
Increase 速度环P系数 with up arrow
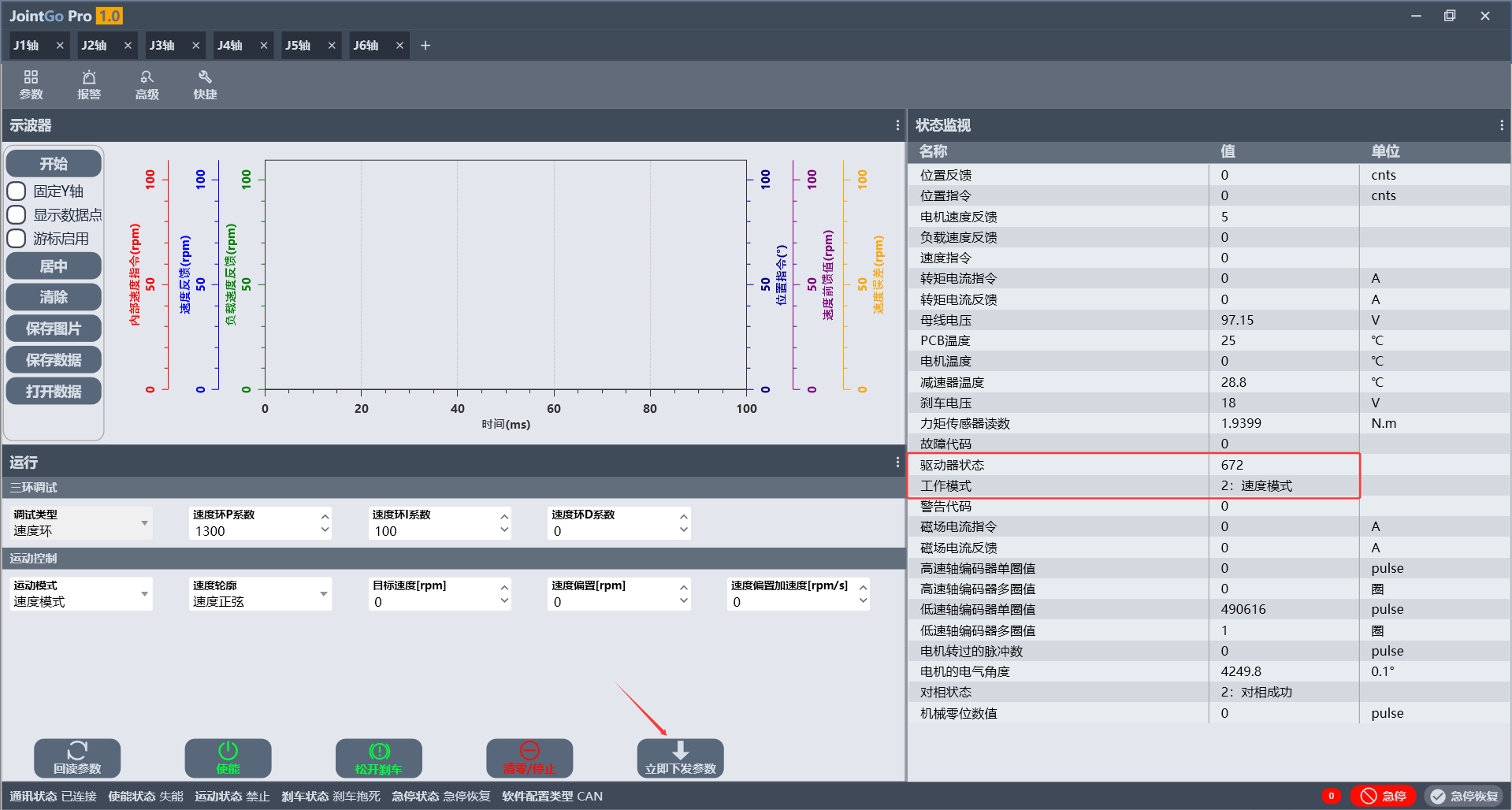tap(325, 516)
